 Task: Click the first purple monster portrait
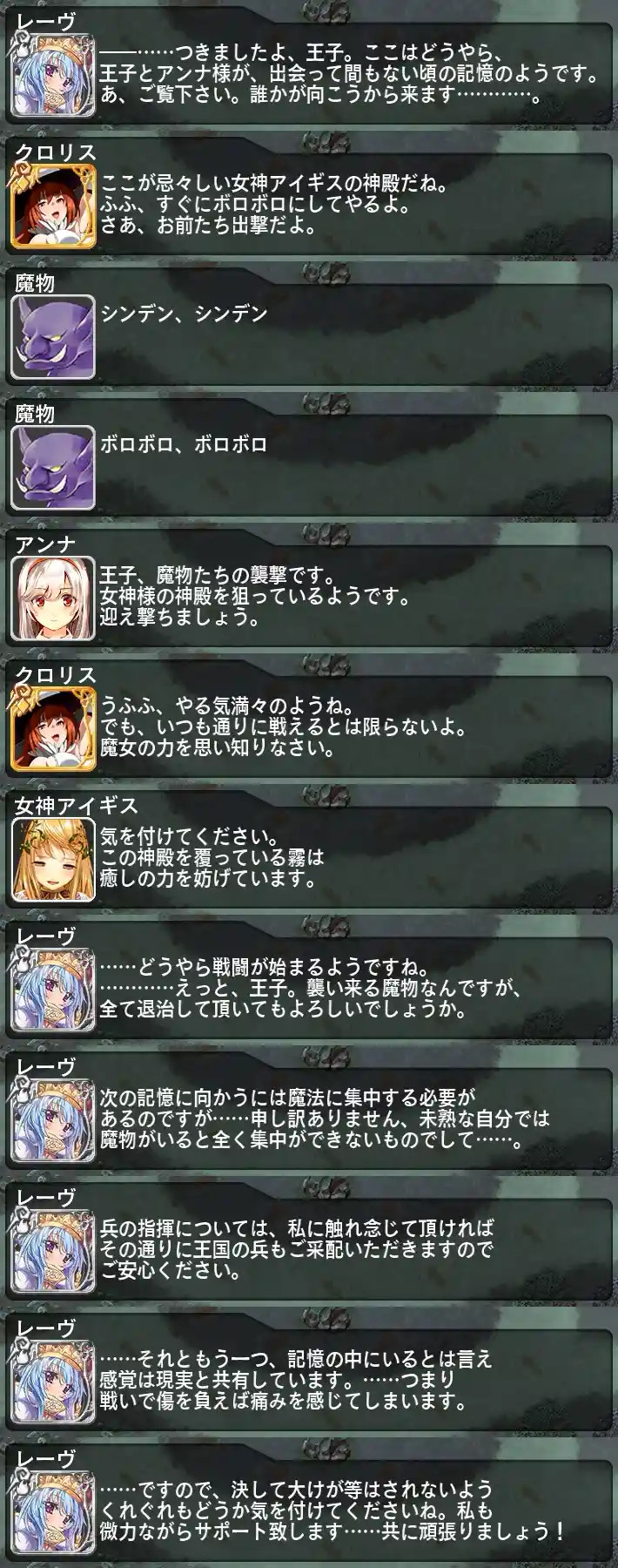pyautogui.click(x=52, y=337)
